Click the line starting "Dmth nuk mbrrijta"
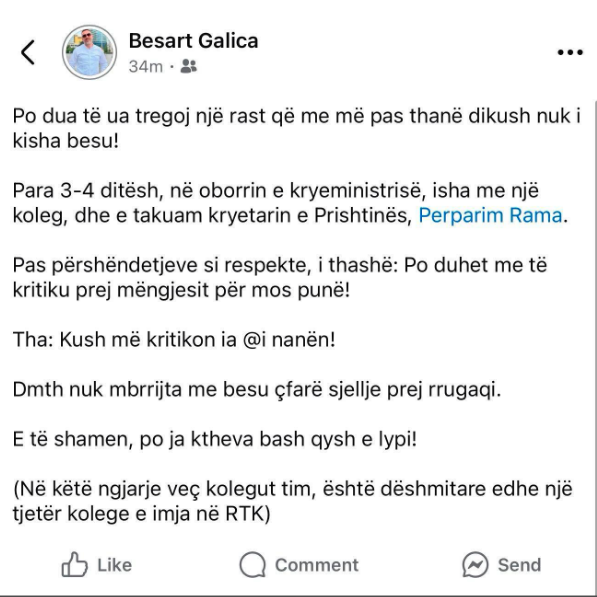 click(x=257, y=389)
